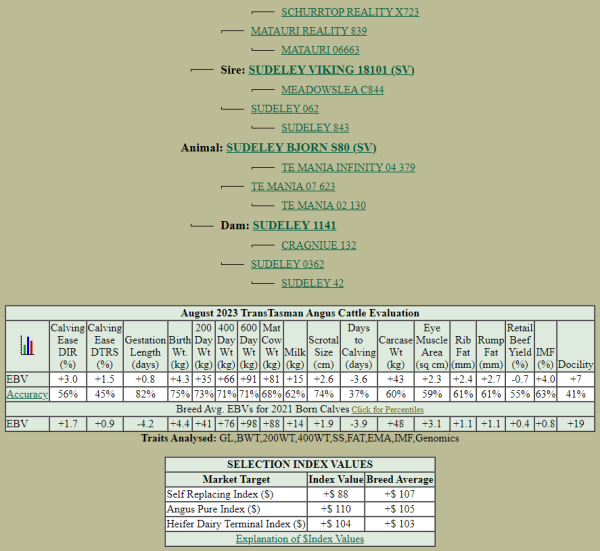View TE MANIA INFINITY 04 379
Viewport: 600px width, 551px height.
348,167
